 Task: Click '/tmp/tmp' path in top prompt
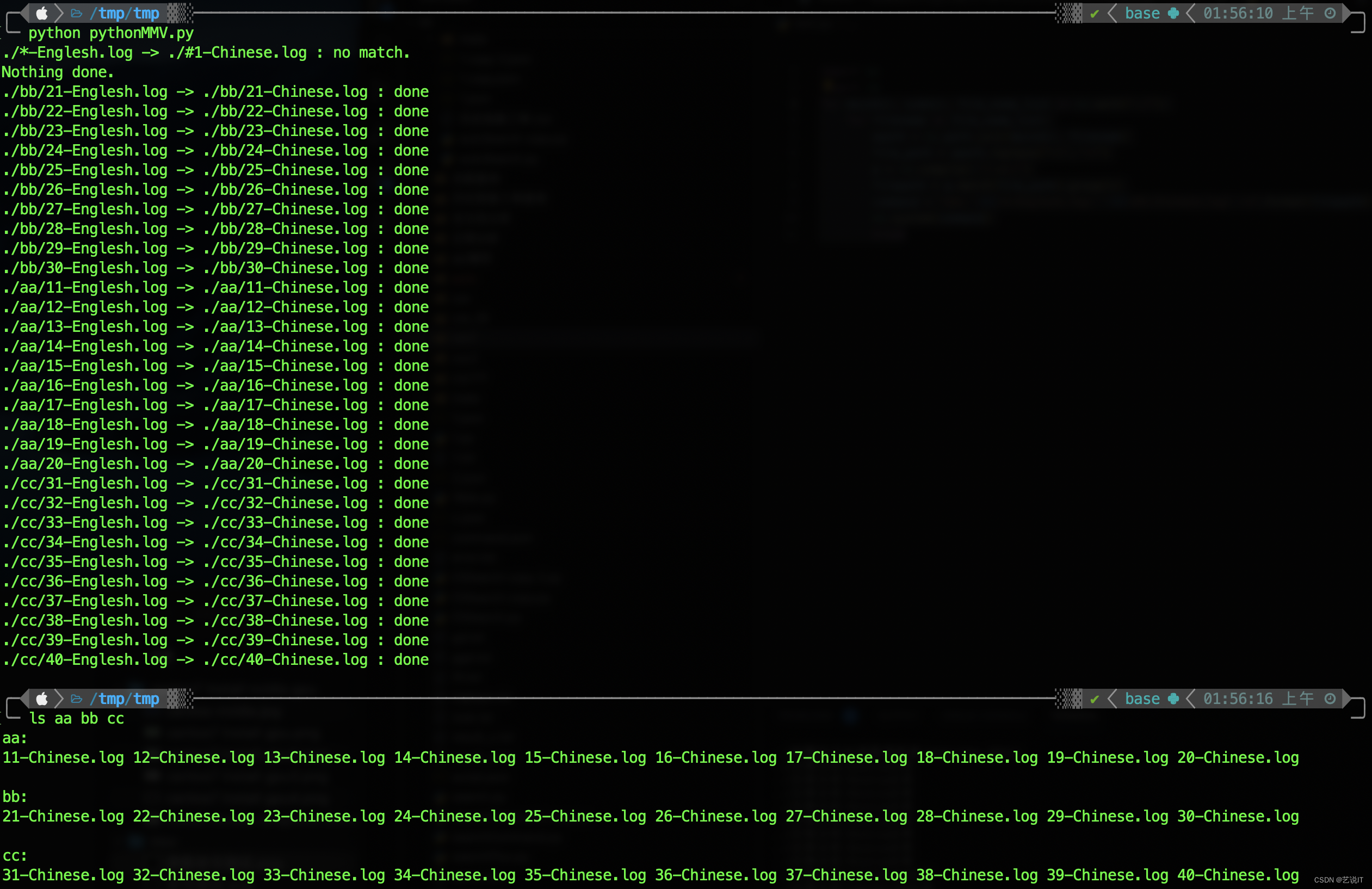point(124,13)
